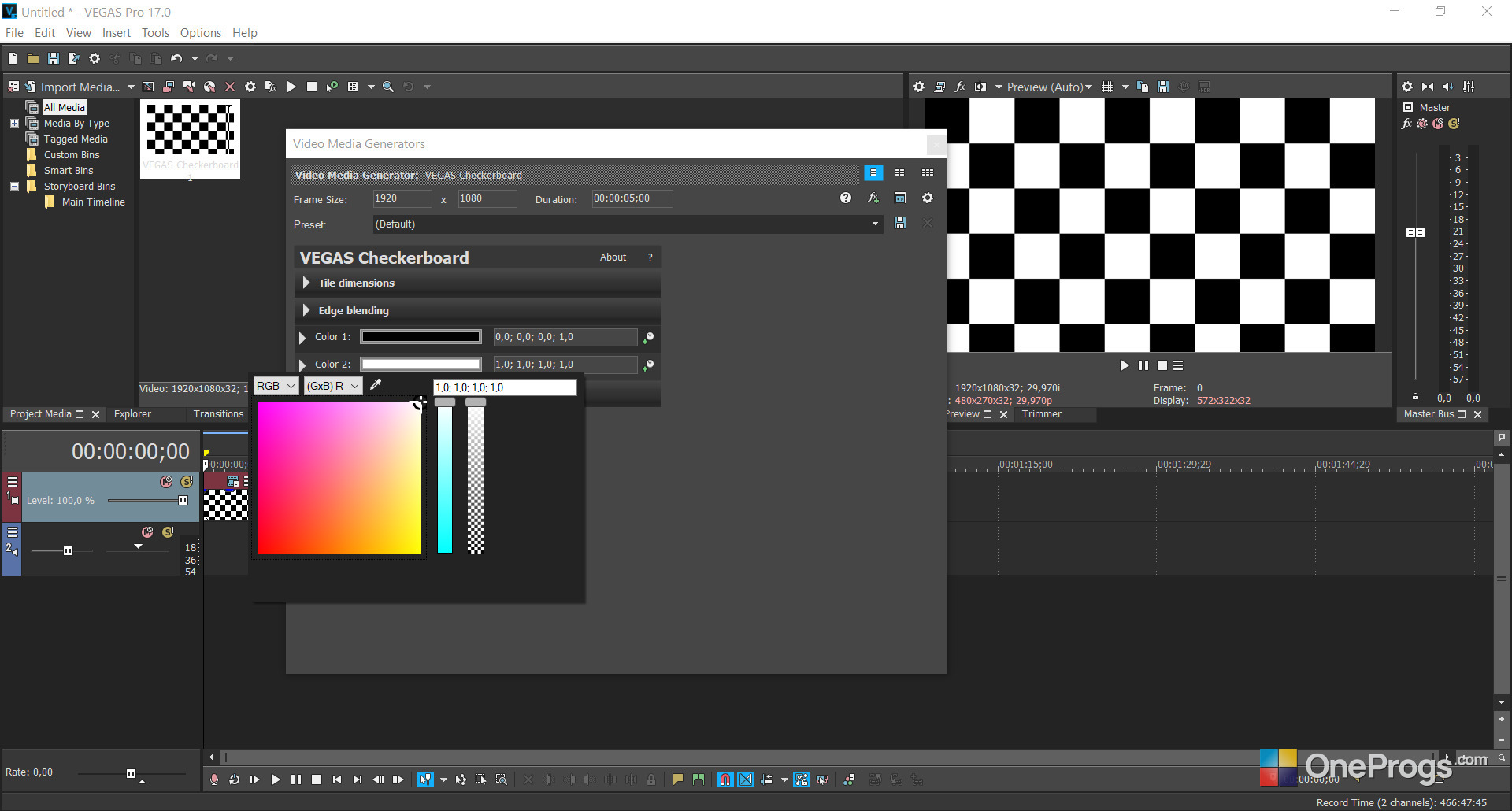The height and width of the screenshot is (811, 1512).
Task: Start media preview in Project Media
Action: click(x=291, y=87)
